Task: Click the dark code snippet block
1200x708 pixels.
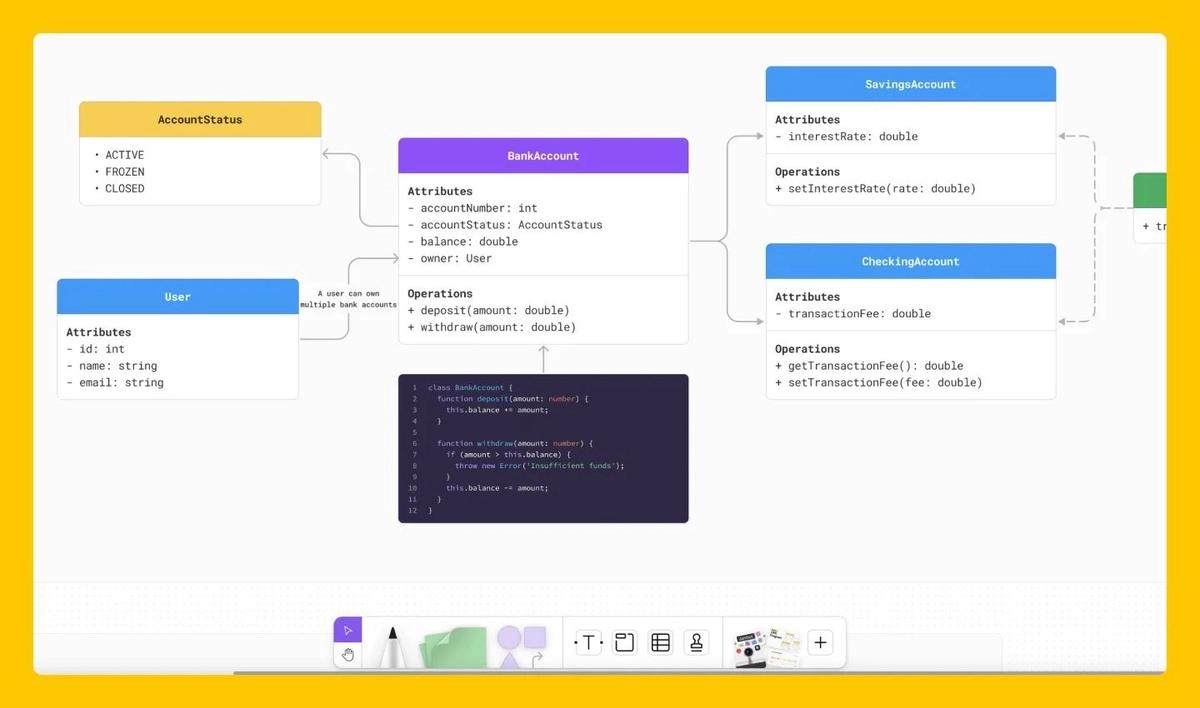Action: coord(543,447)
